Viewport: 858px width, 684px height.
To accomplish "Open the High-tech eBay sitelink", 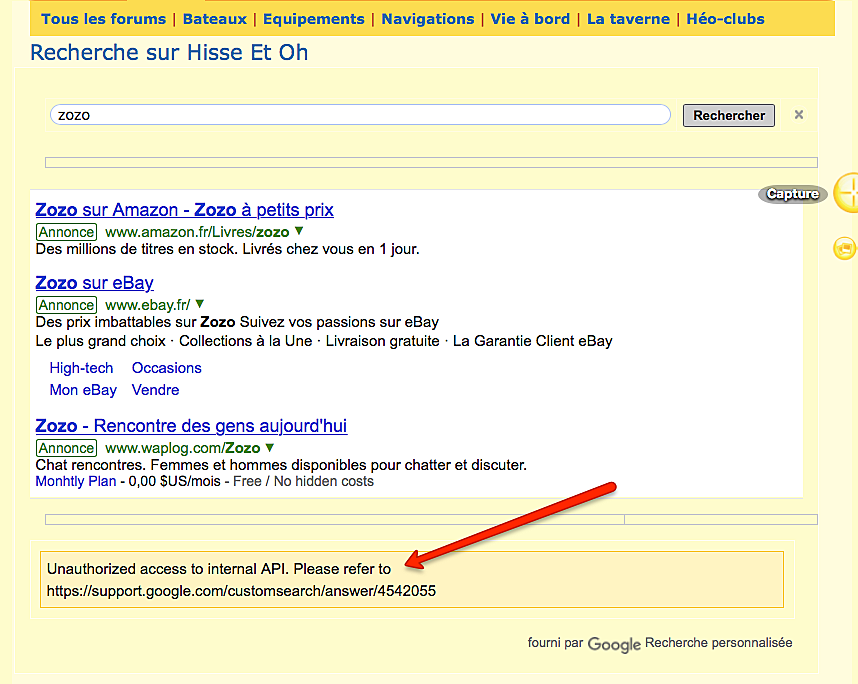I will pyautogui.click(x=81, y=368).
